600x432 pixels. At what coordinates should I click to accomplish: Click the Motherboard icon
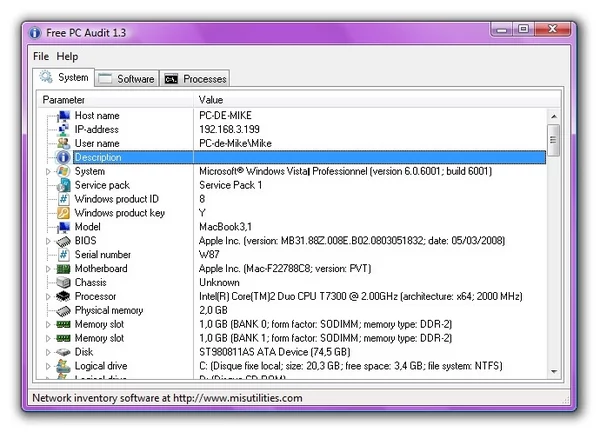[x=64, y=269]
